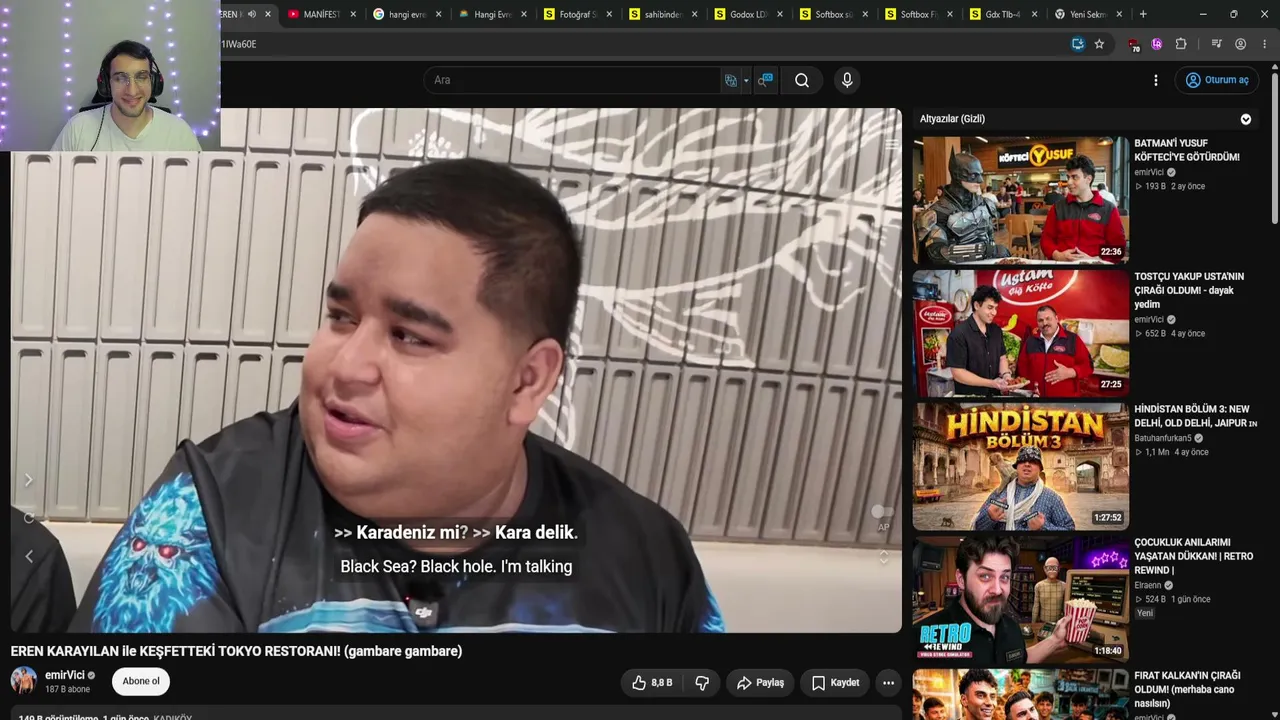Image resolution: width=1280 pixels, height=720 pixels.
Task: Mute the playing EREN tab via speaker icon
Action: [251, 14]
